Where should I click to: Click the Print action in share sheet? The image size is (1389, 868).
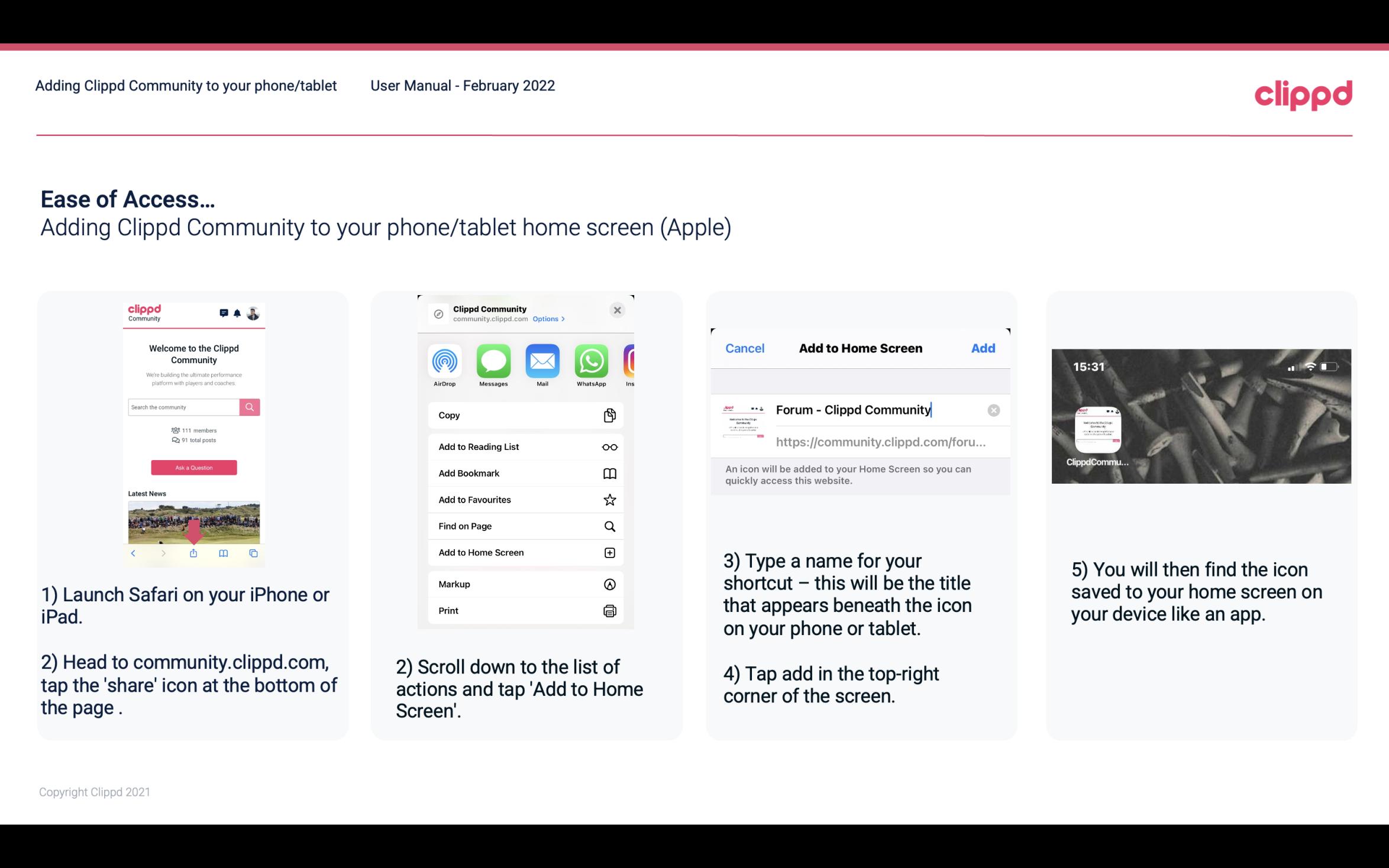pos(524,610)
